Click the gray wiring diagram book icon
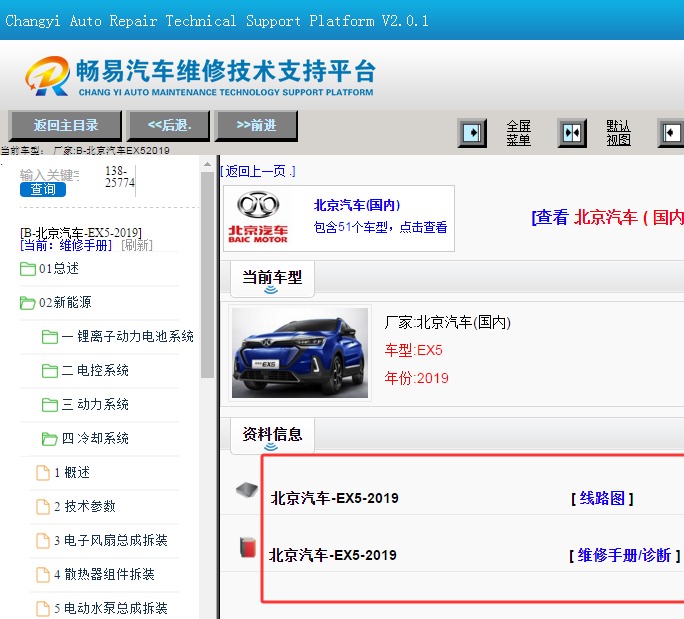Viewport: 684px width, 619px height. (247, 490)
